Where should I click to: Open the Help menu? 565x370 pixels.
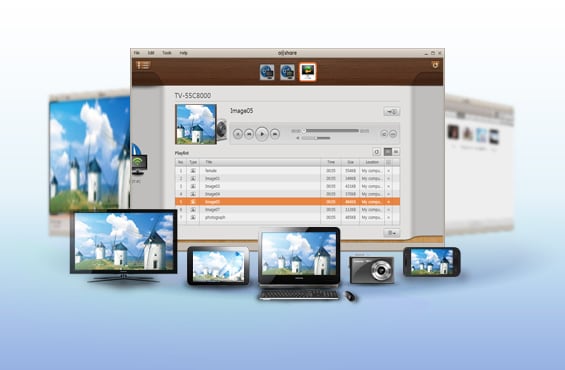coord(183,53)
